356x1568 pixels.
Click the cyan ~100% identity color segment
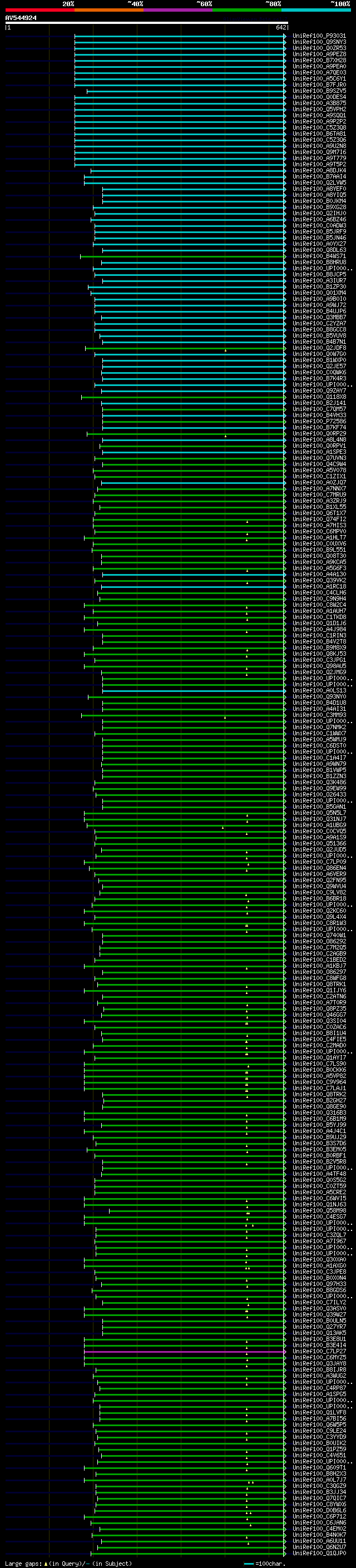(317, 10)
